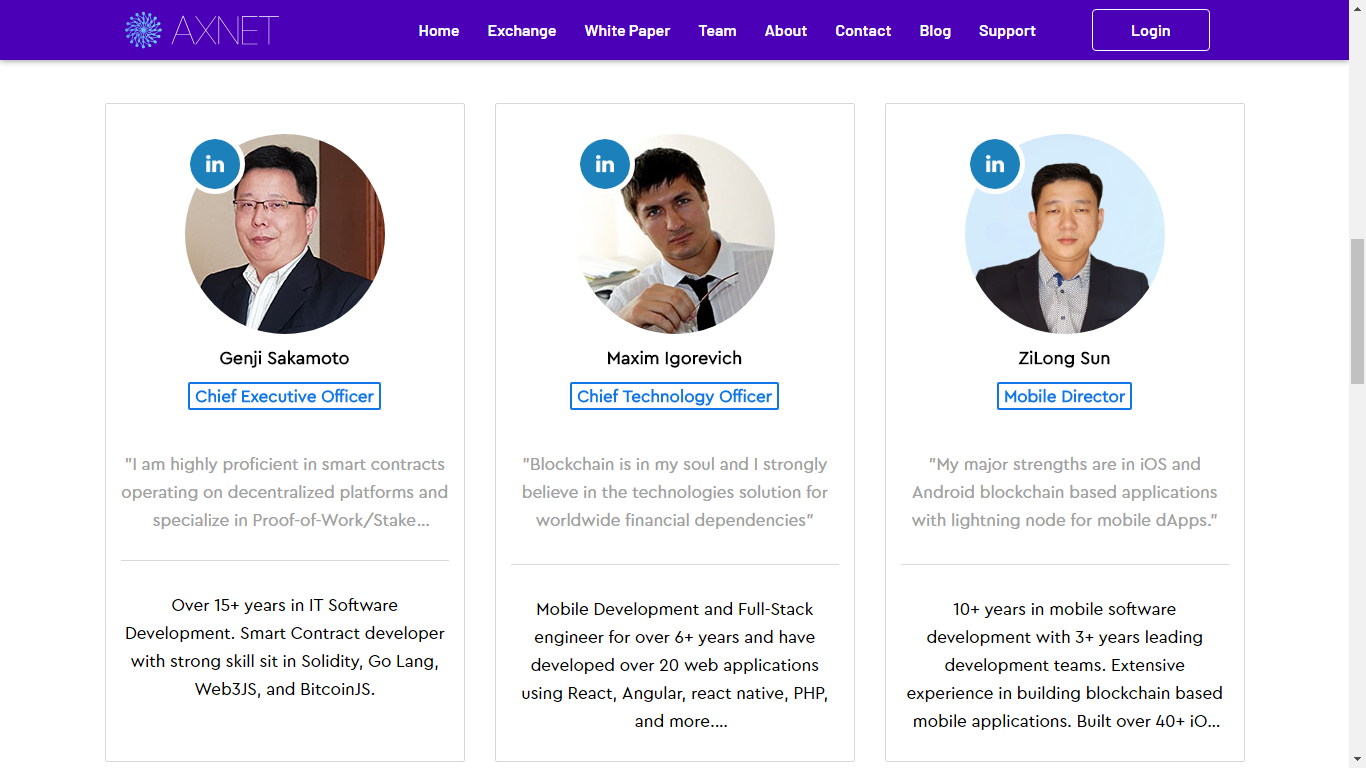Click the Chief Technology Officer badge
The image size is (1366, 768).
tap(675, 396)
